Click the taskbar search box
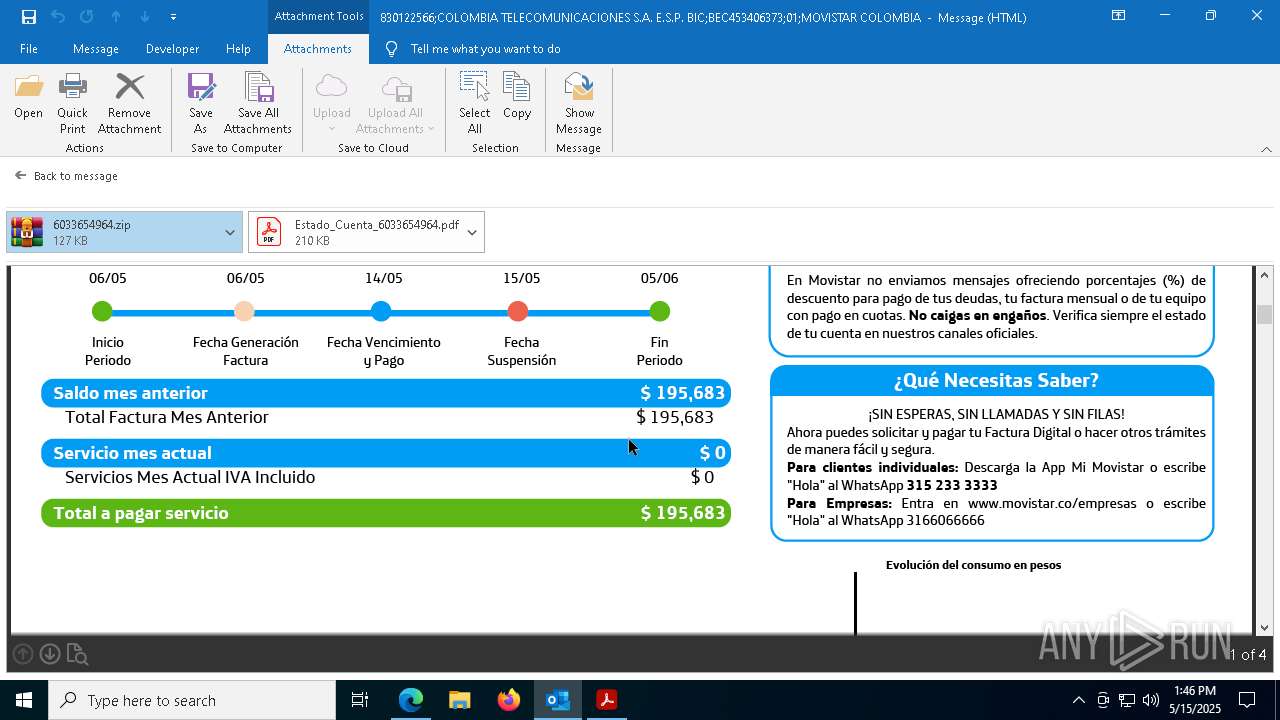 pyautogui.click(x=192, y=700)
